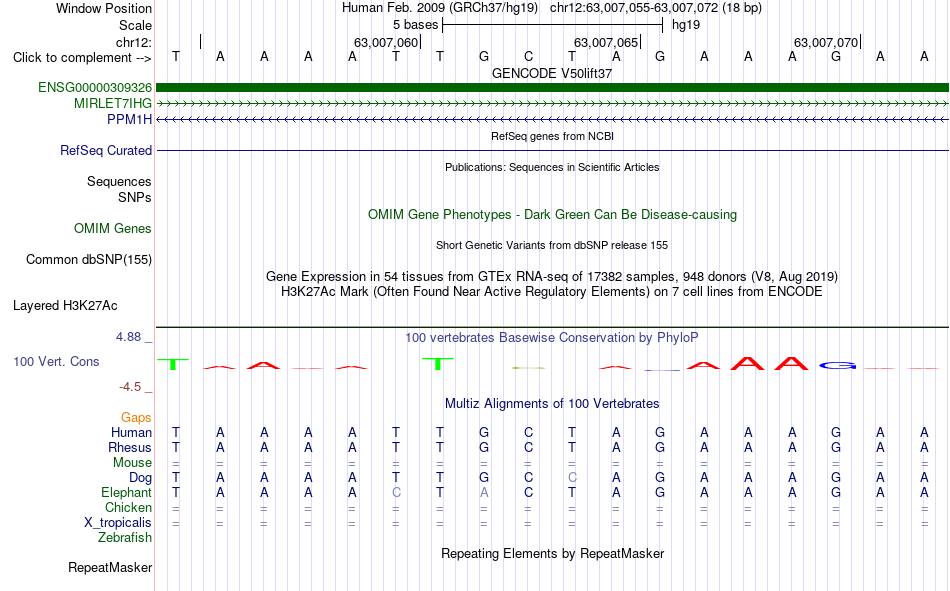The width and height of the screenshot is (950, 591).
Task: Select the Human species row label
Action: tap(131, 432)
